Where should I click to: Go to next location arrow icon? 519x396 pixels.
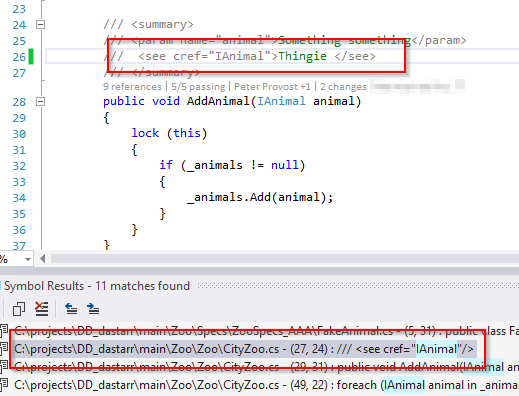pos(93,309)
